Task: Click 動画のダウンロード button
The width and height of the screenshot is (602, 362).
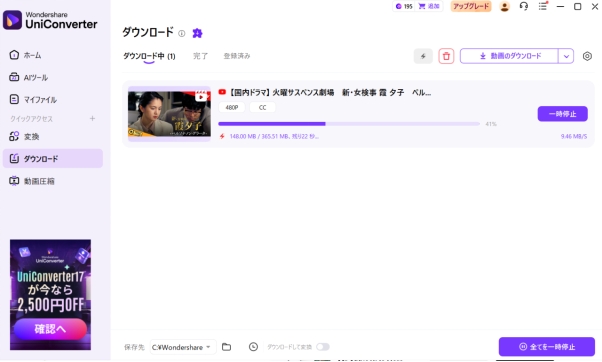Action: (x=509, y=56)
